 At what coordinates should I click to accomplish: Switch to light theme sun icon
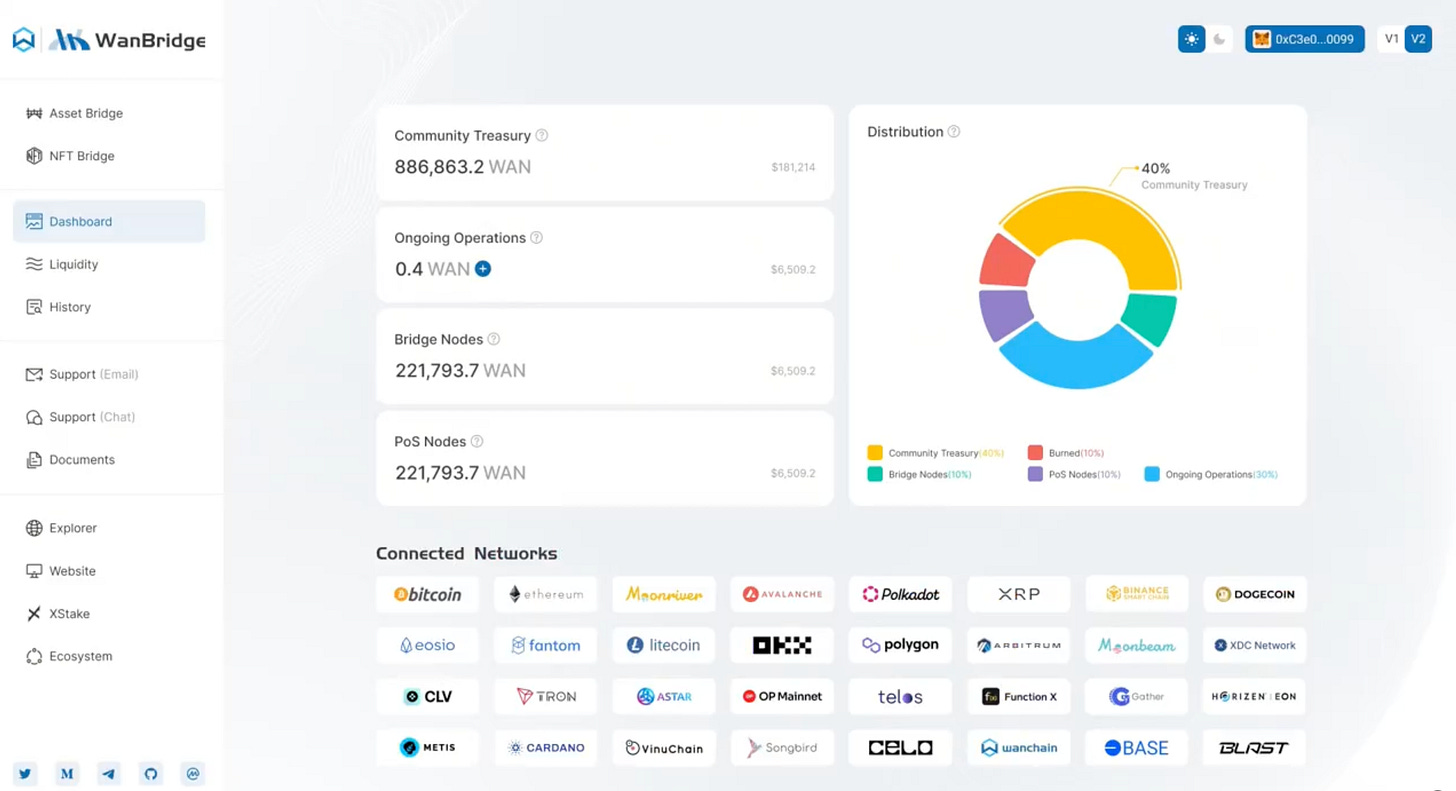(1191, 39)
